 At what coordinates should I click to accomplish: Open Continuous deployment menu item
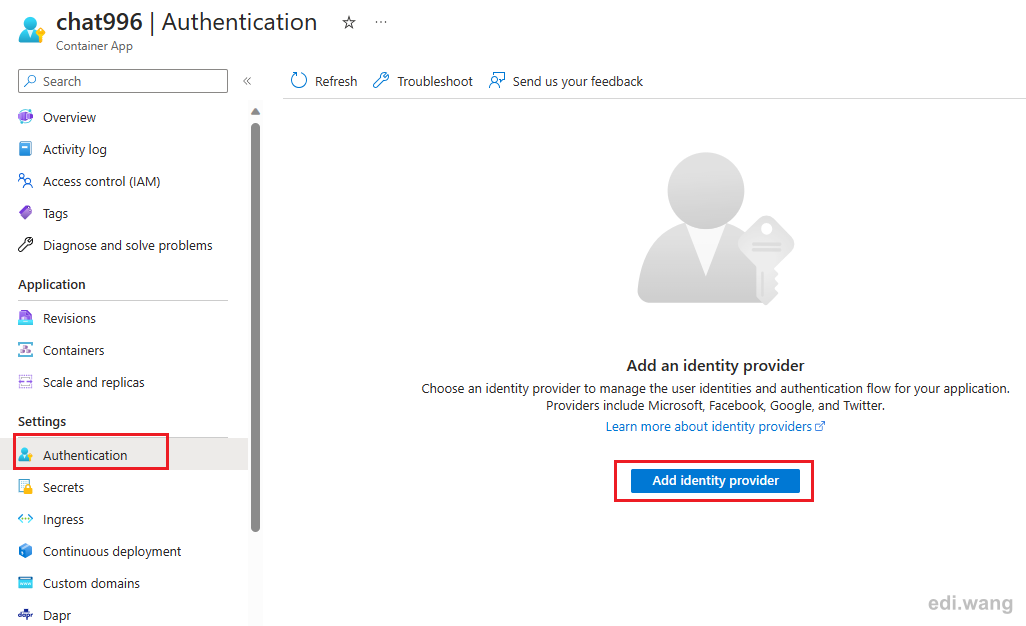tap(112, 551)
